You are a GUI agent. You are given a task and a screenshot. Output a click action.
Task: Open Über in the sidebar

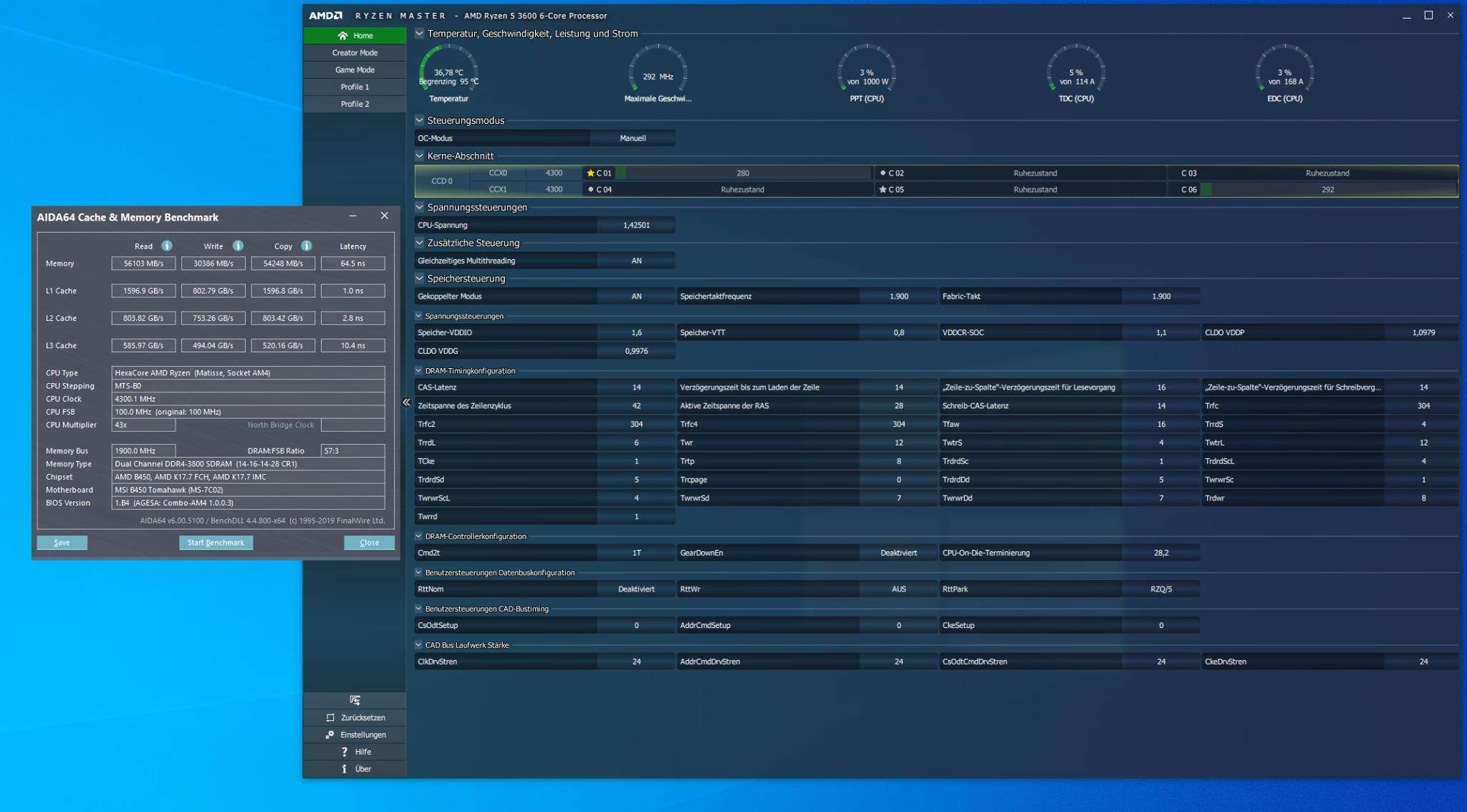(355, 769)
